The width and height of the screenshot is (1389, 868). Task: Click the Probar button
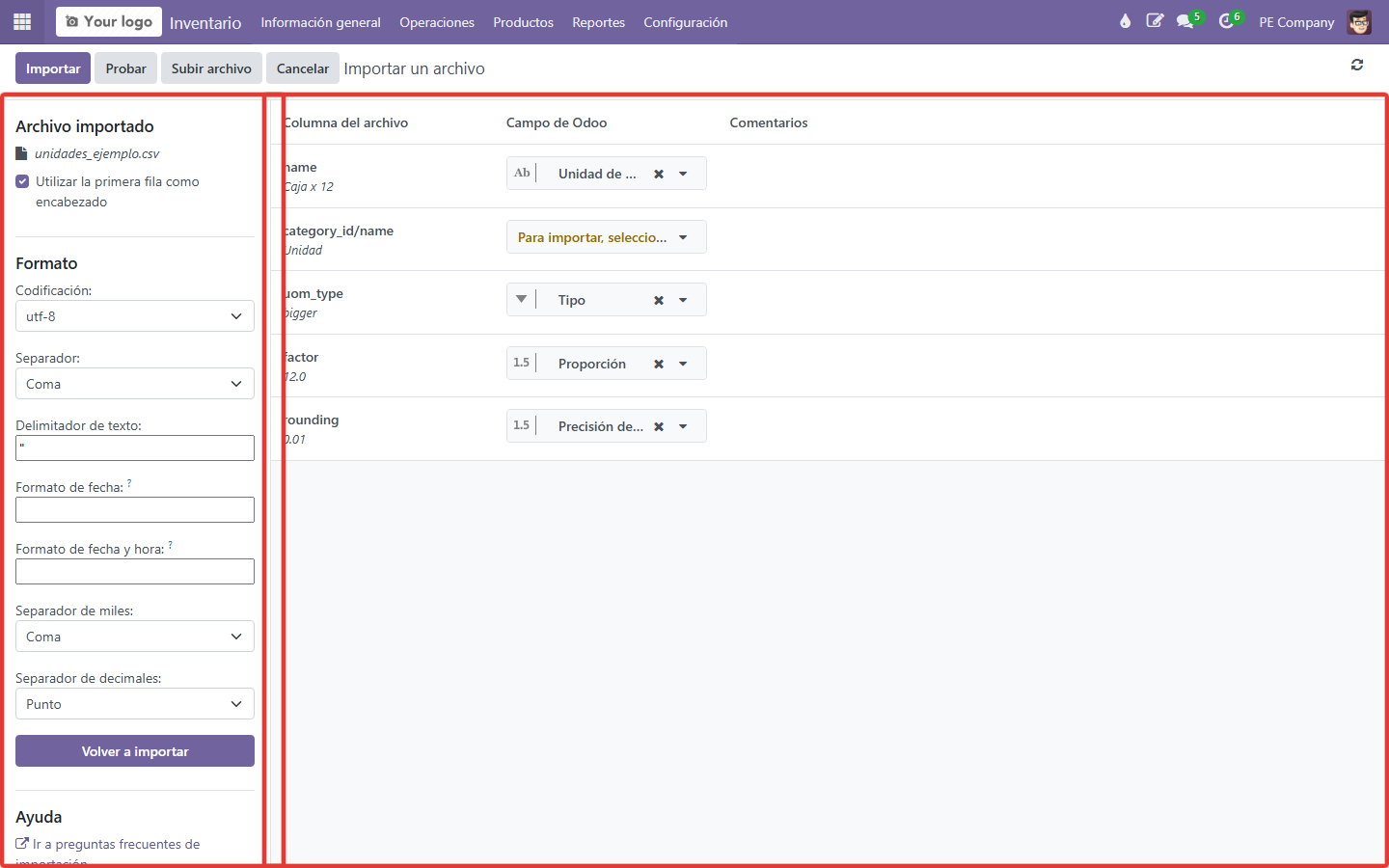[126, 68]
